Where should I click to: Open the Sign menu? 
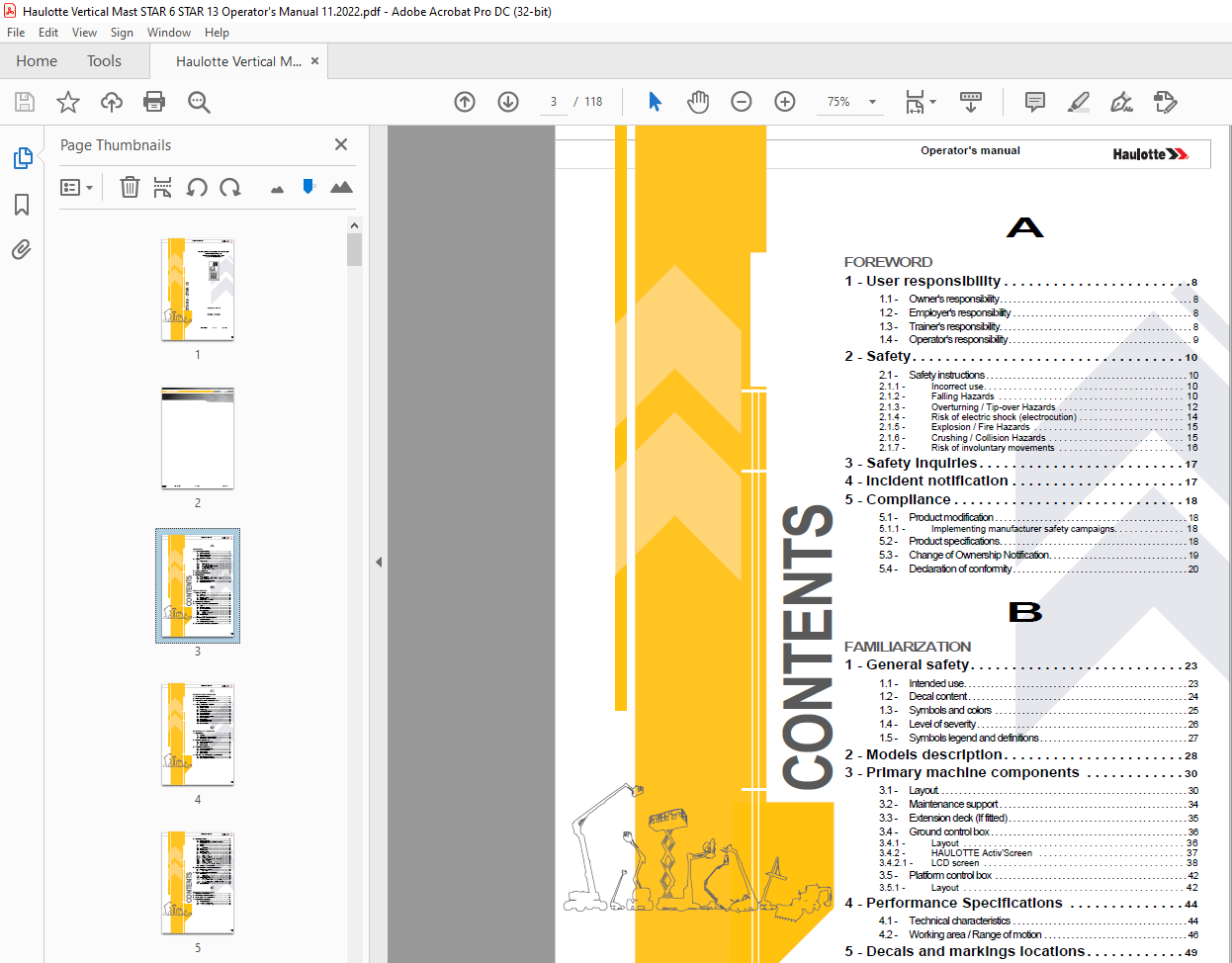122,33
